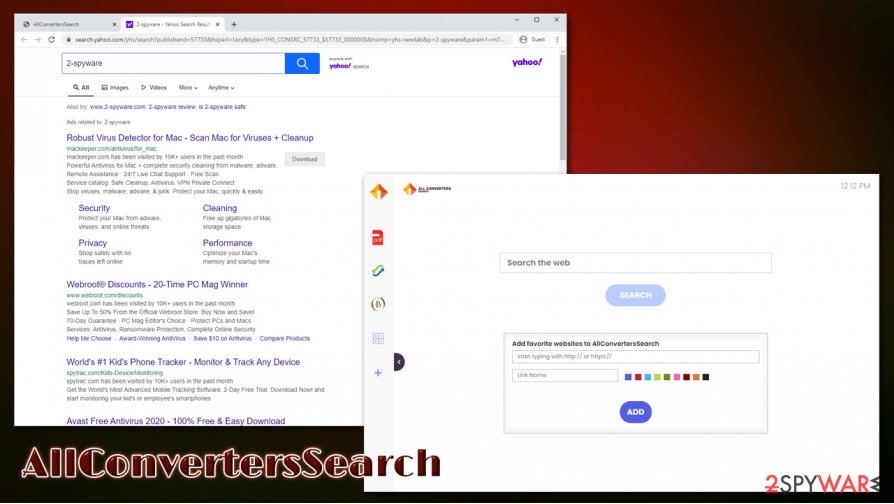Viewport: 894px width, 504px height.
Task: Click the favorite URL input field
Action: pos(635,356)
